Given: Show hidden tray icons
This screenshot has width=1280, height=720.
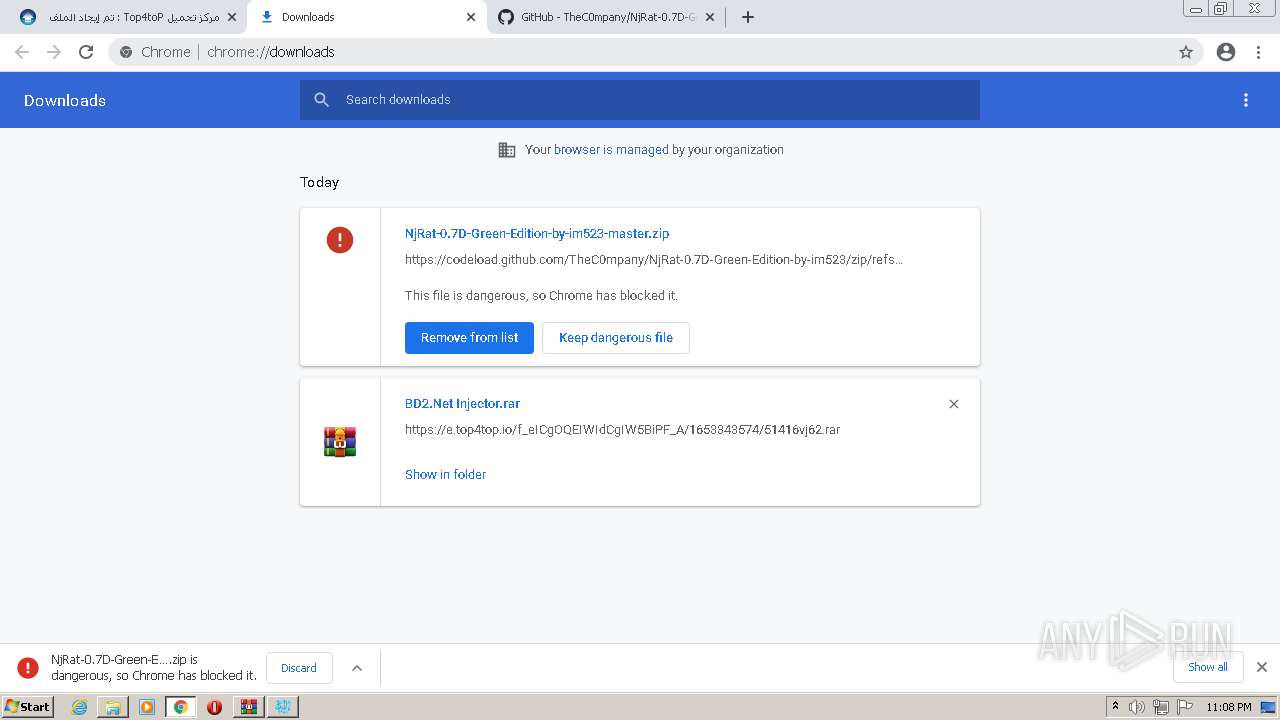Looking at the screenshot, I should click(x=1115, y=707).
